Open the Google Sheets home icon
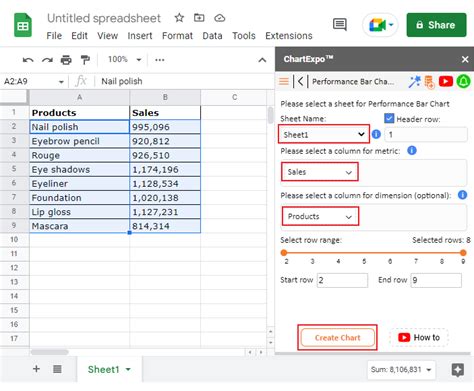This screenshot has width=474, height=391. pyautogui.click(x=23, y=25)
